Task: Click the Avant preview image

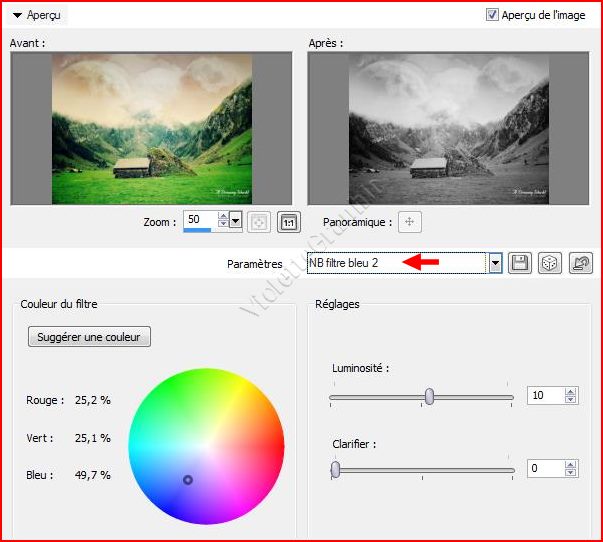Action: point(151,127)
